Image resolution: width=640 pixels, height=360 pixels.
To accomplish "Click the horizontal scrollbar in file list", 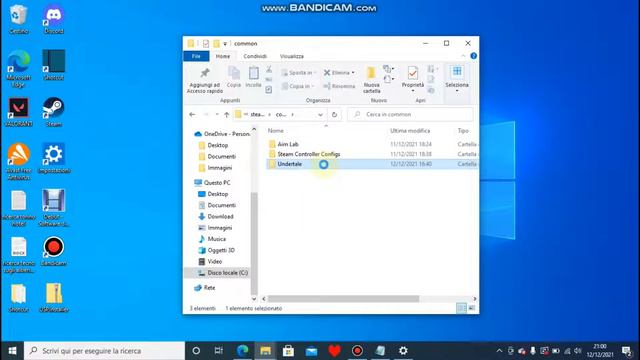I will click(343, 299).
